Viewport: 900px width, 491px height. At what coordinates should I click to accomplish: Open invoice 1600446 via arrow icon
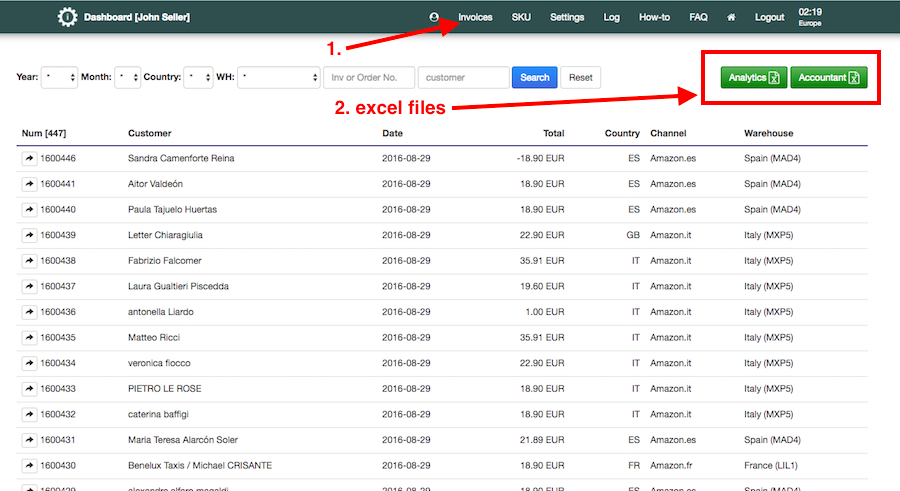[29, 158]
